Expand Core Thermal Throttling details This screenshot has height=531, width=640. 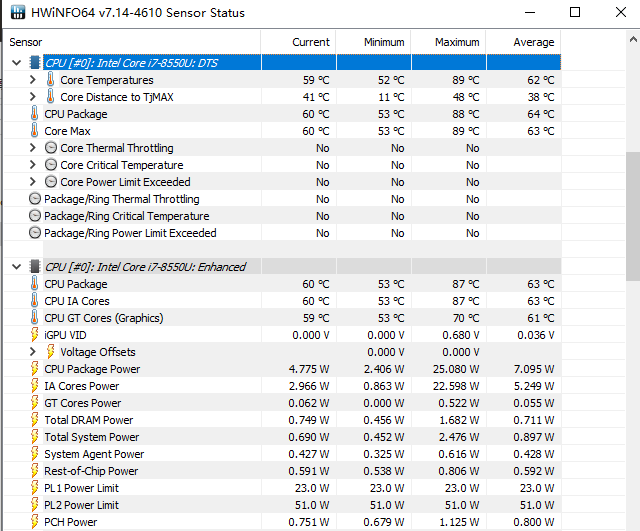click(33, 148)
